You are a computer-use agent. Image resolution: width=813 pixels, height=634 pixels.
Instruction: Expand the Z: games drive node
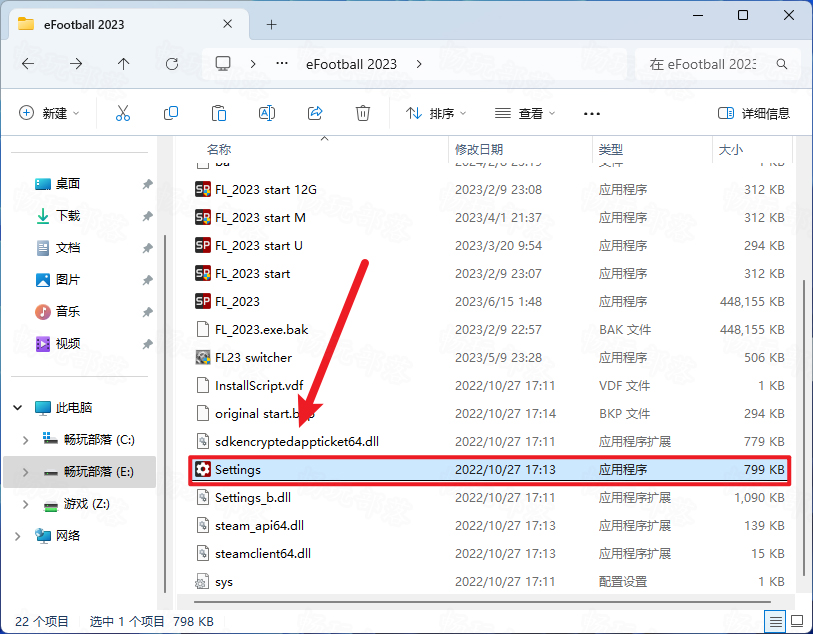[25, 504]
